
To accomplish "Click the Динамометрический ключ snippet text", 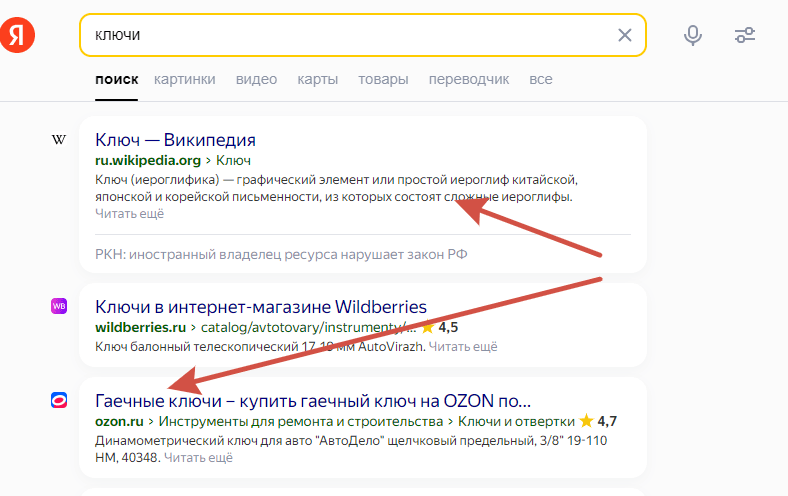I will pyautogui.click(x=351, y=449).
